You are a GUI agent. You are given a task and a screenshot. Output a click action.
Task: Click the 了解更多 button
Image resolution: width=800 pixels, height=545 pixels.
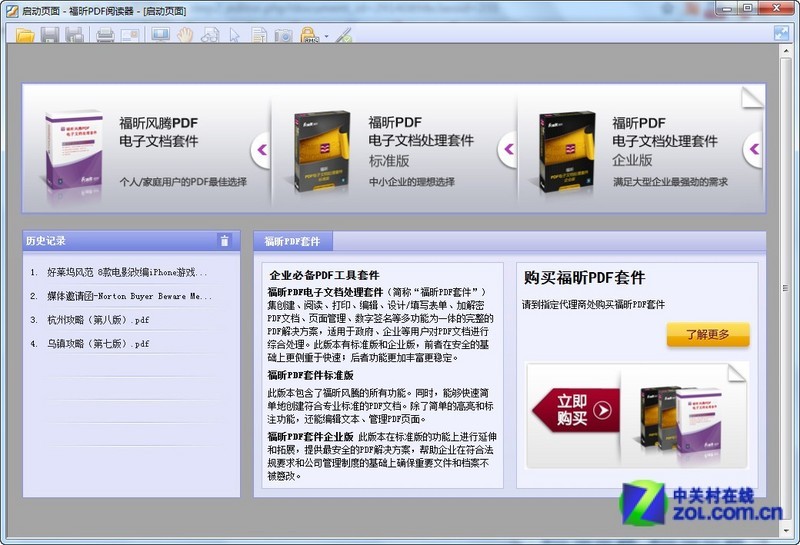[708, 334]
